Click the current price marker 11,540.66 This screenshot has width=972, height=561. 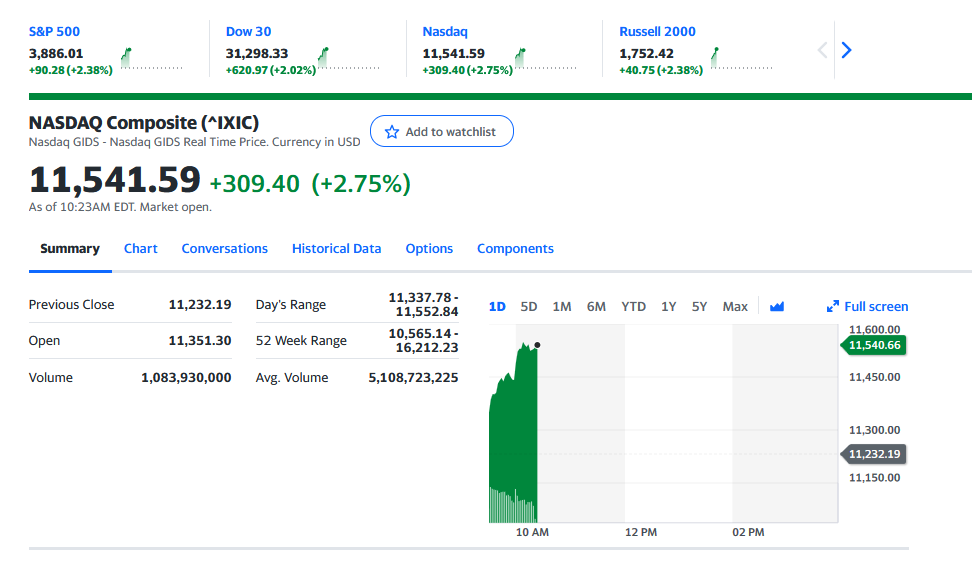pyautogui.click(x=873, y=345)
